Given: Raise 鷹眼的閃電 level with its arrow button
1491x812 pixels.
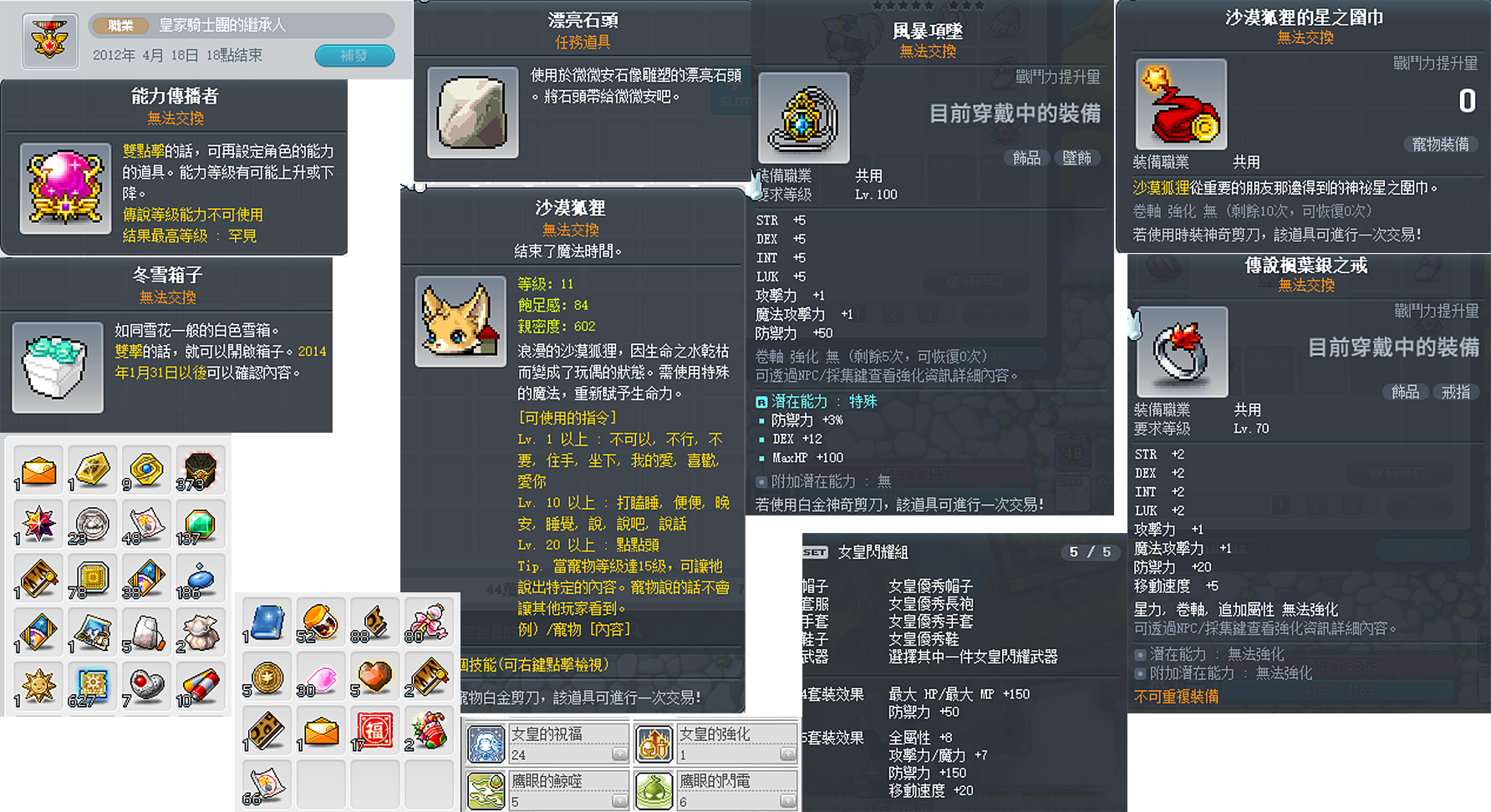Looking at the screenshot, I should [787, 801].
